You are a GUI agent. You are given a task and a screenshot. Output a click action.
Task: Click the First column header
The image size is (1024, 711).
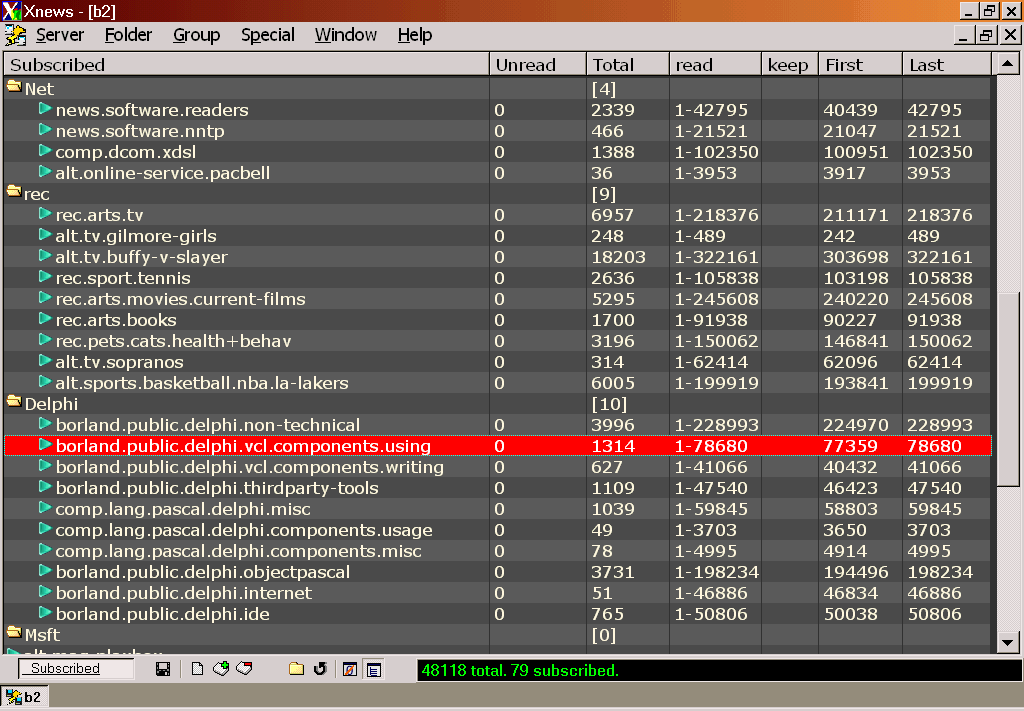click(861, 65)
